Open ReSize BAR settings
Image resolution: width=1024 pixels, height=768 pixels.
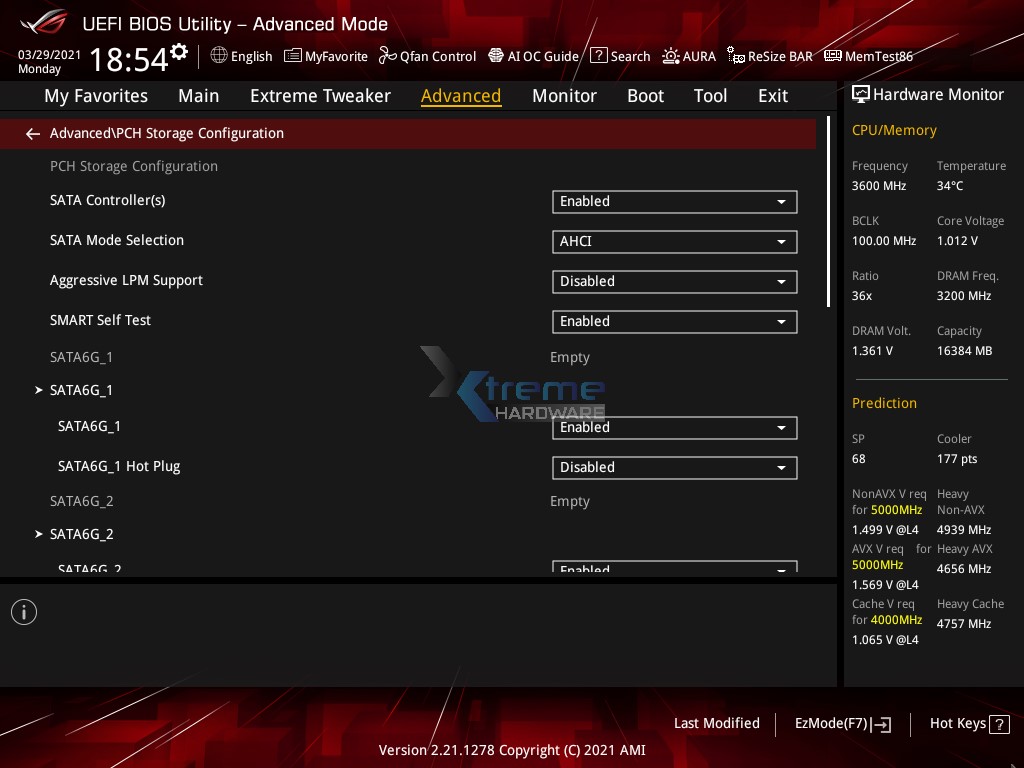click(770, 56)
